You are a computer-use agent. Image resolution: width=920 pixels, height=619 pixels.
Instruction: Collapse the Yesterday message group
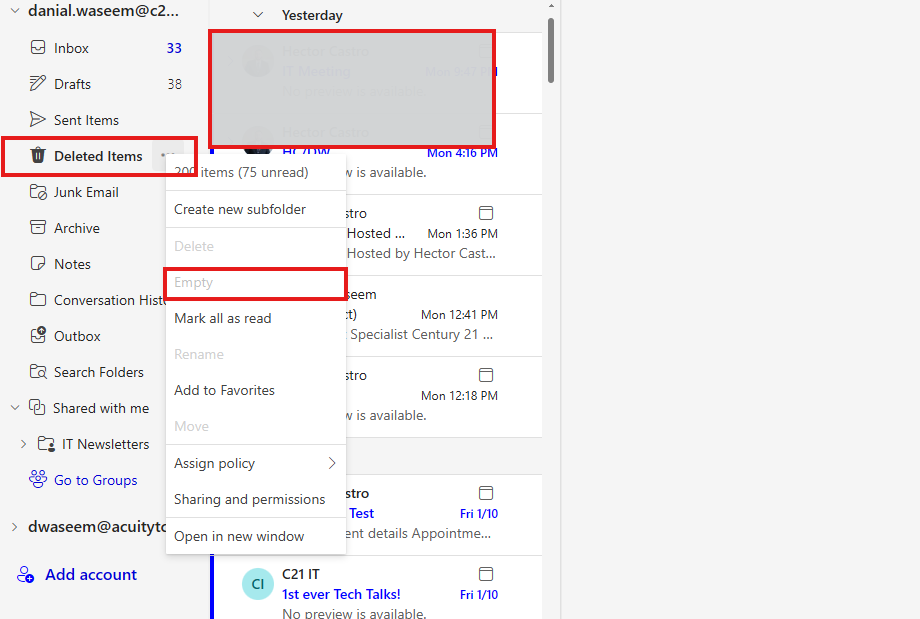[x=259, y=15]
